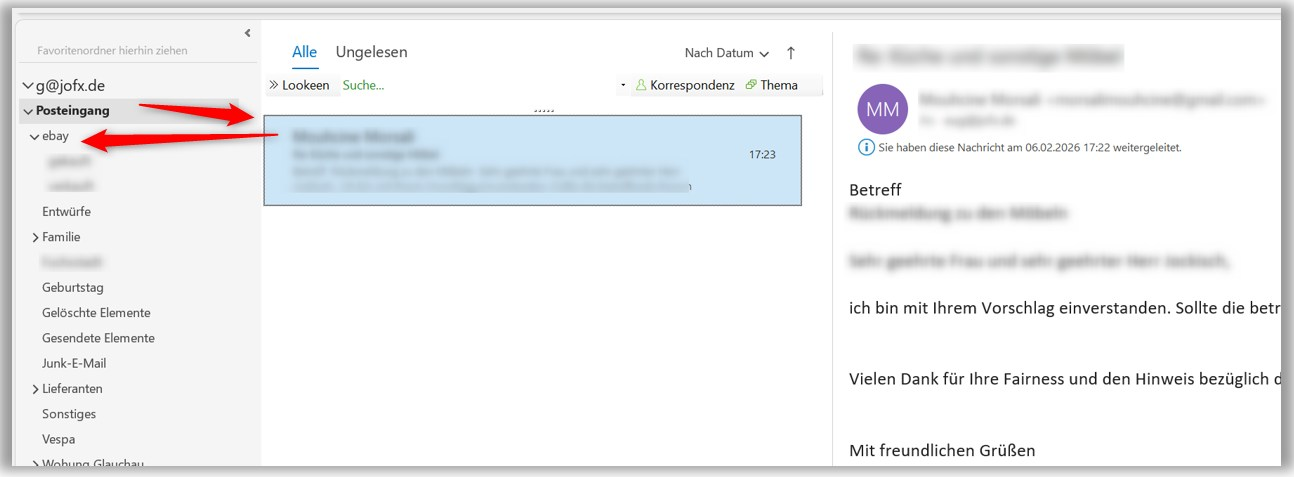This screenshot has width=1294, height=477.
Task: Collapse the Posteingang folder chevron
Action: (x=28, y=111)
